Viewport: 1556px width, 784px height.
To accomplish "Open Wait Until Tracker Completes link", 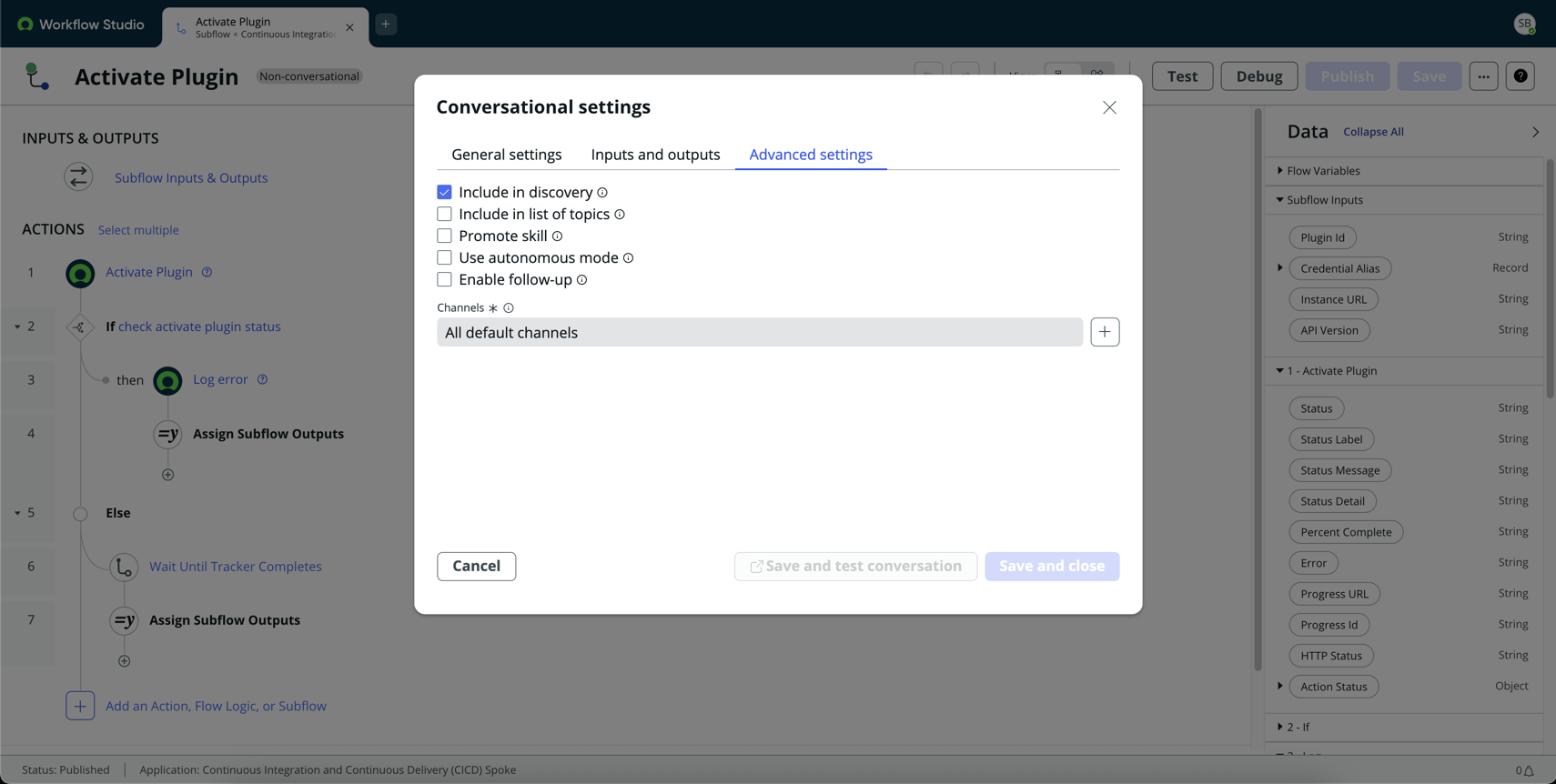I will [x=236, y=567].
